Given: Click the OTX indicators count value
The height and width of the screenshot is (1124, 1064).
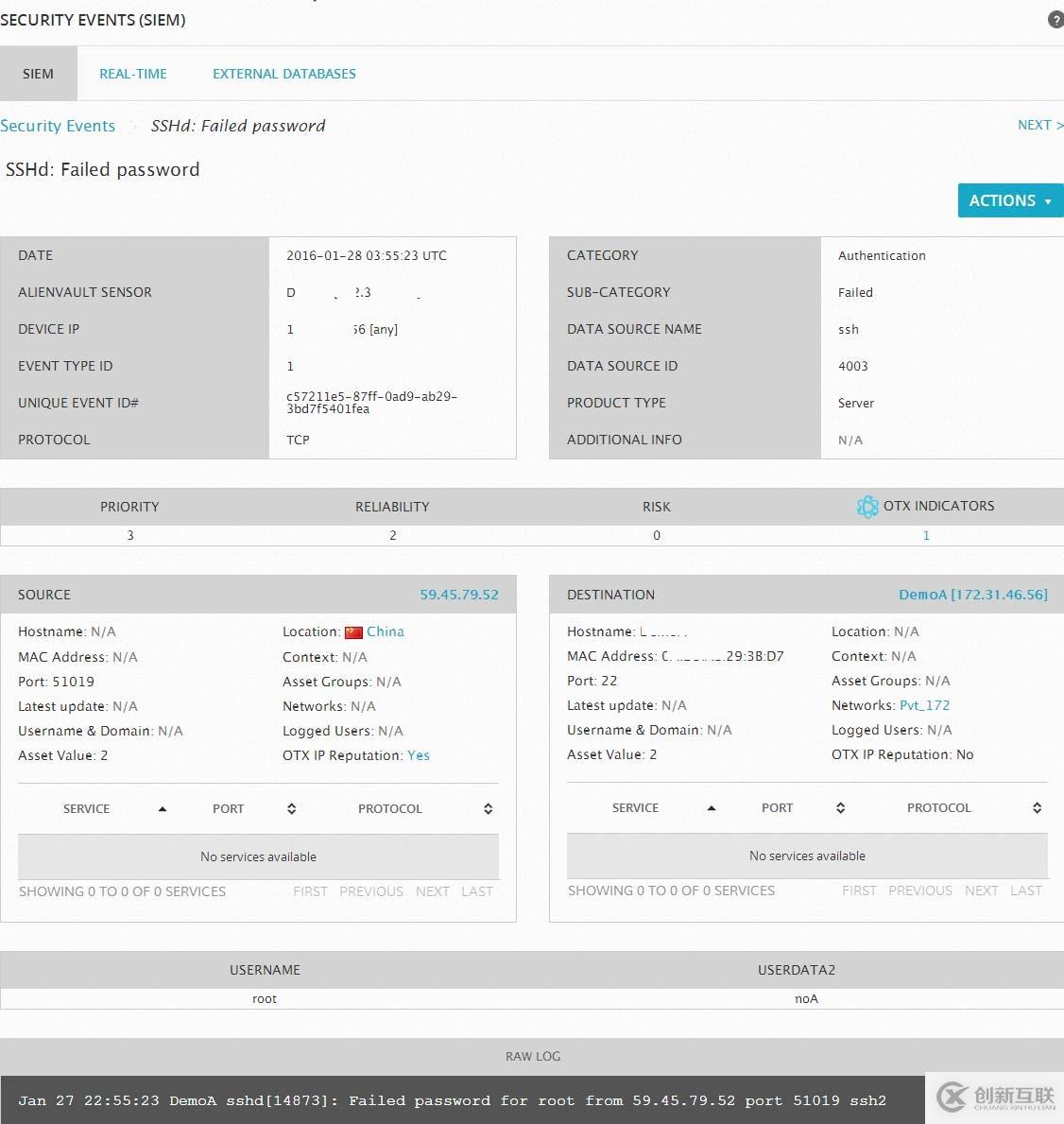Looking at the screenshot, I should 926,535.
